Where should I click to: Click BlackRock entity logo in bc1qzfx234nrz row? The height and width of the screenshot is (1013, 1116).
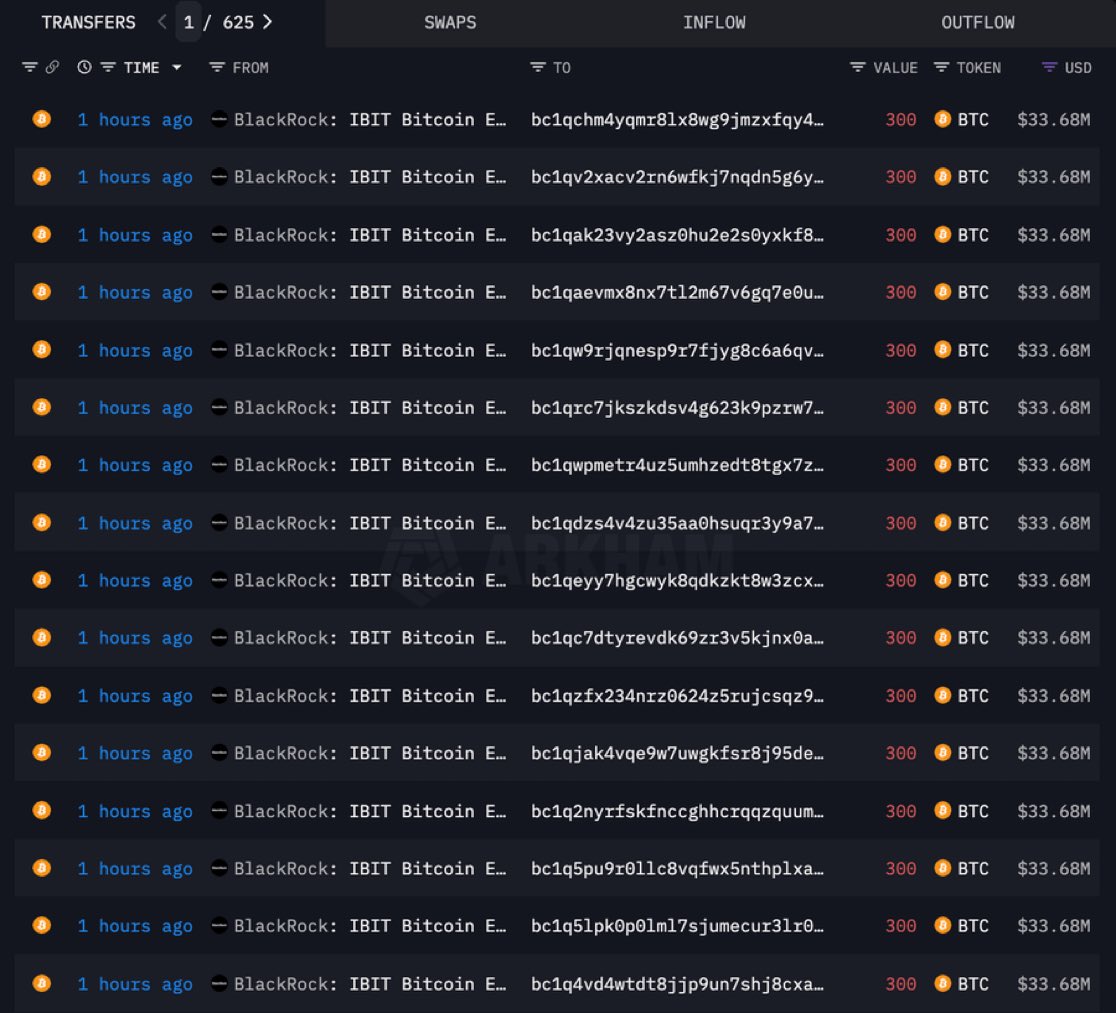coord(219,695)
